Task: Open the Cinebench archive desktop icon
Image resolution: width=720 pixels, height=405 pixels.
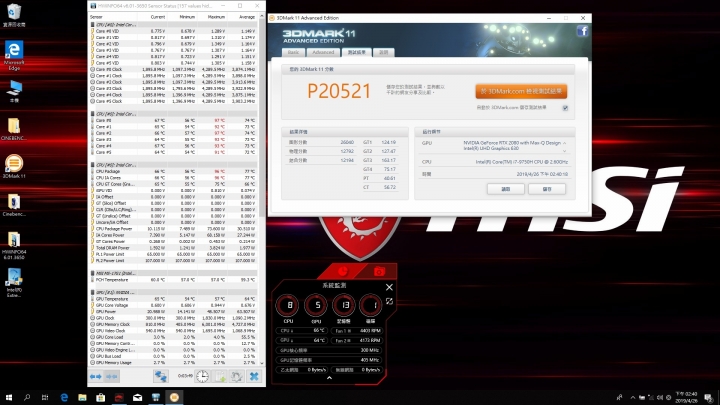Action: [x=14, y=205]
